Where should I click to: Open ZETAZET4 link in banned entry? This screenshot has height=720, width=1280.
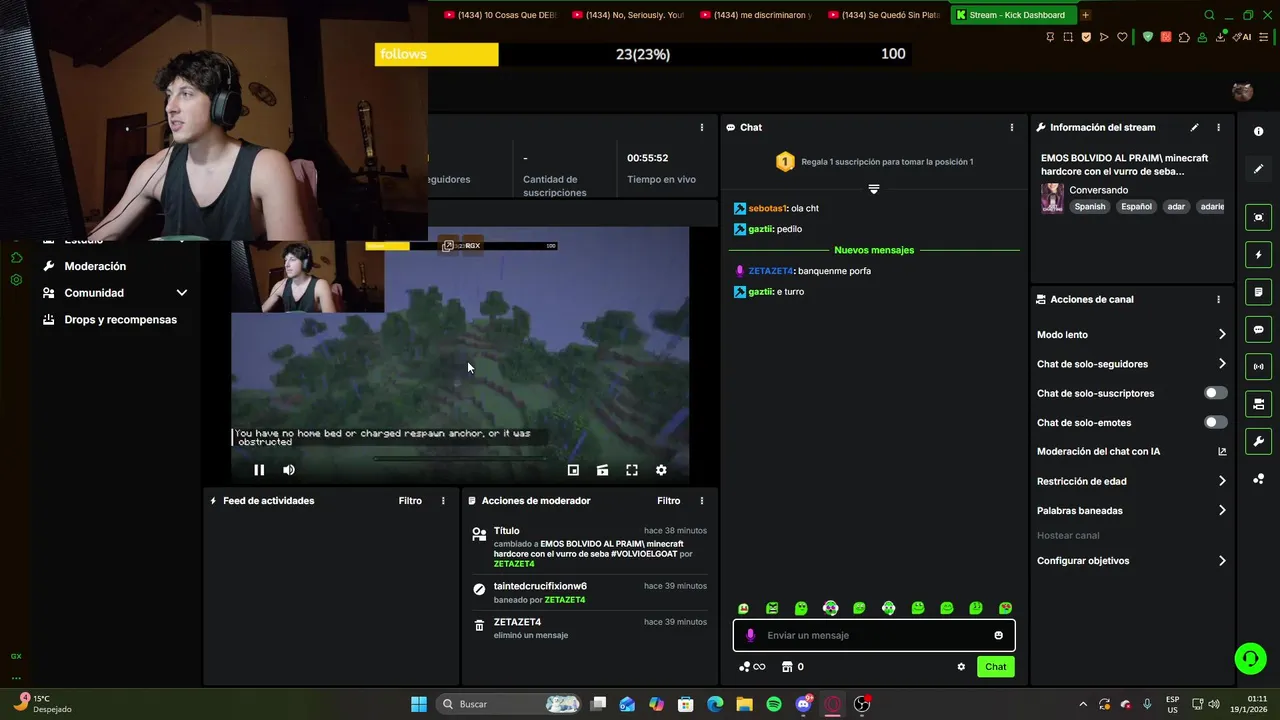565,600
